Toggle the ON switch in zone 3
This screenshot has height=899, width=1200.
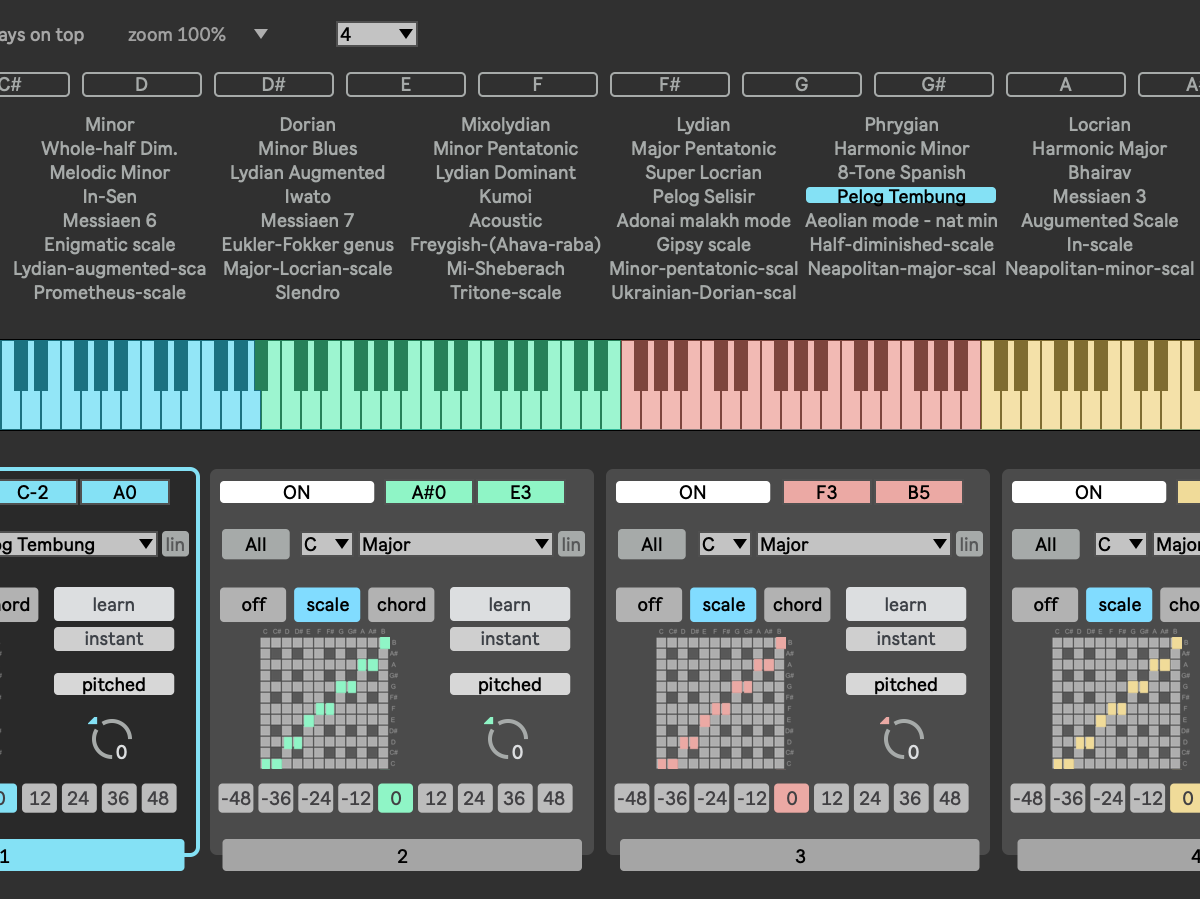pyautogui.click(x=693, y=492)
